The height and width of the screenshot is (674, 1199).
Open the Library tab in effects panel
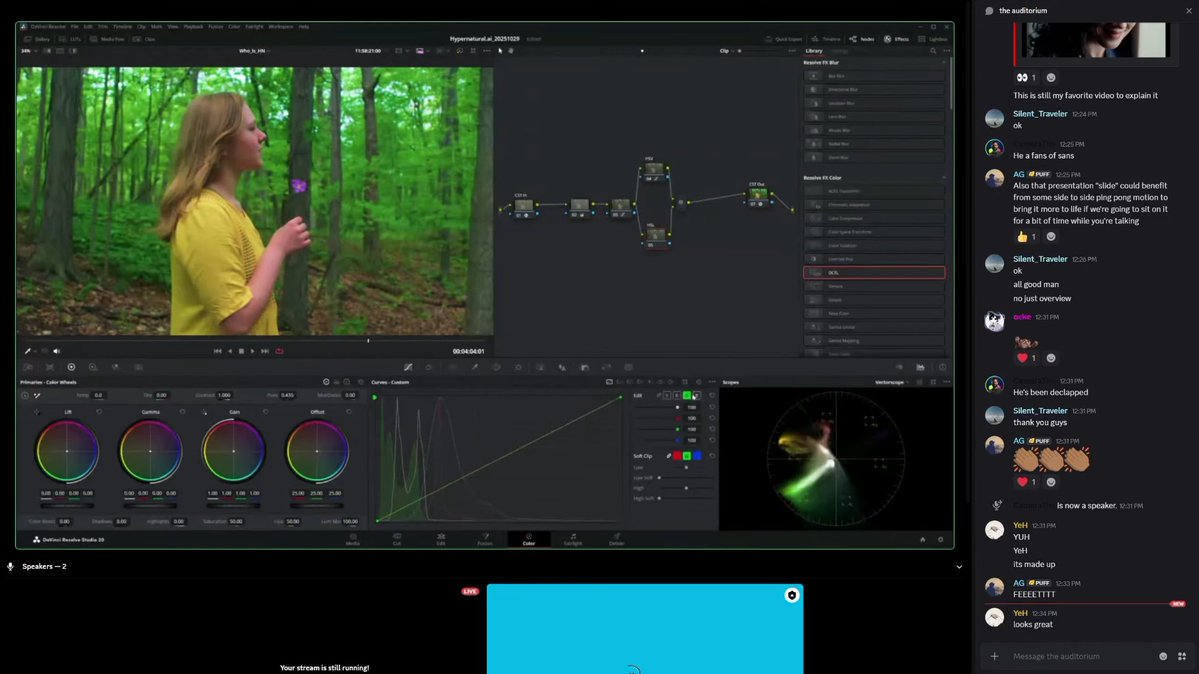pos(814,51)
